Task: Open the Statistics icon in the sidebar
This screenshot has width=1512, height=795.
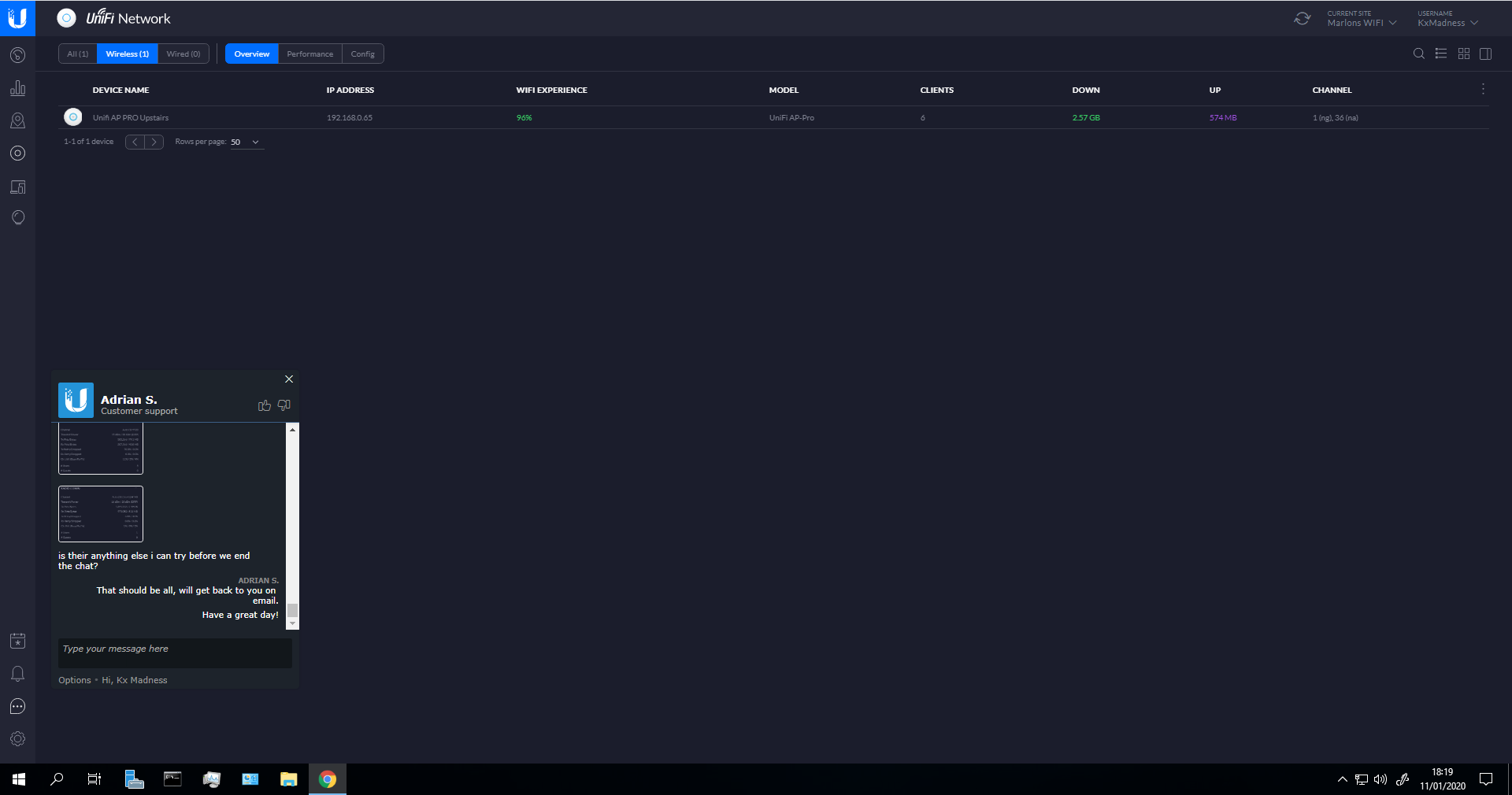Action: [17, 88]
